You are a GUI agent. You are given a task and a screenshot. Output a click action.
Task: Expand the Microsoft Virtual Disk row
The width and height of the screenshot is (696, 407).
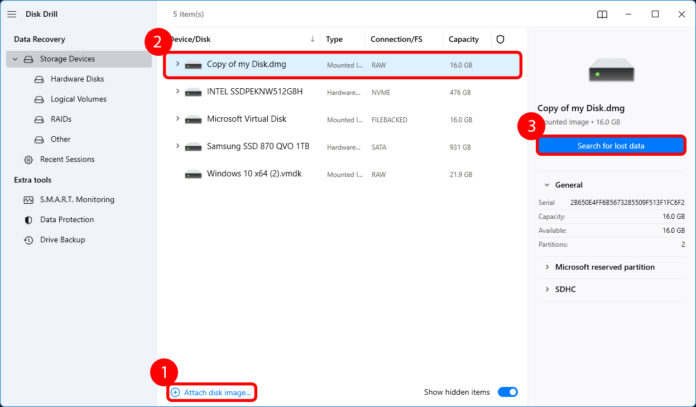177,119
